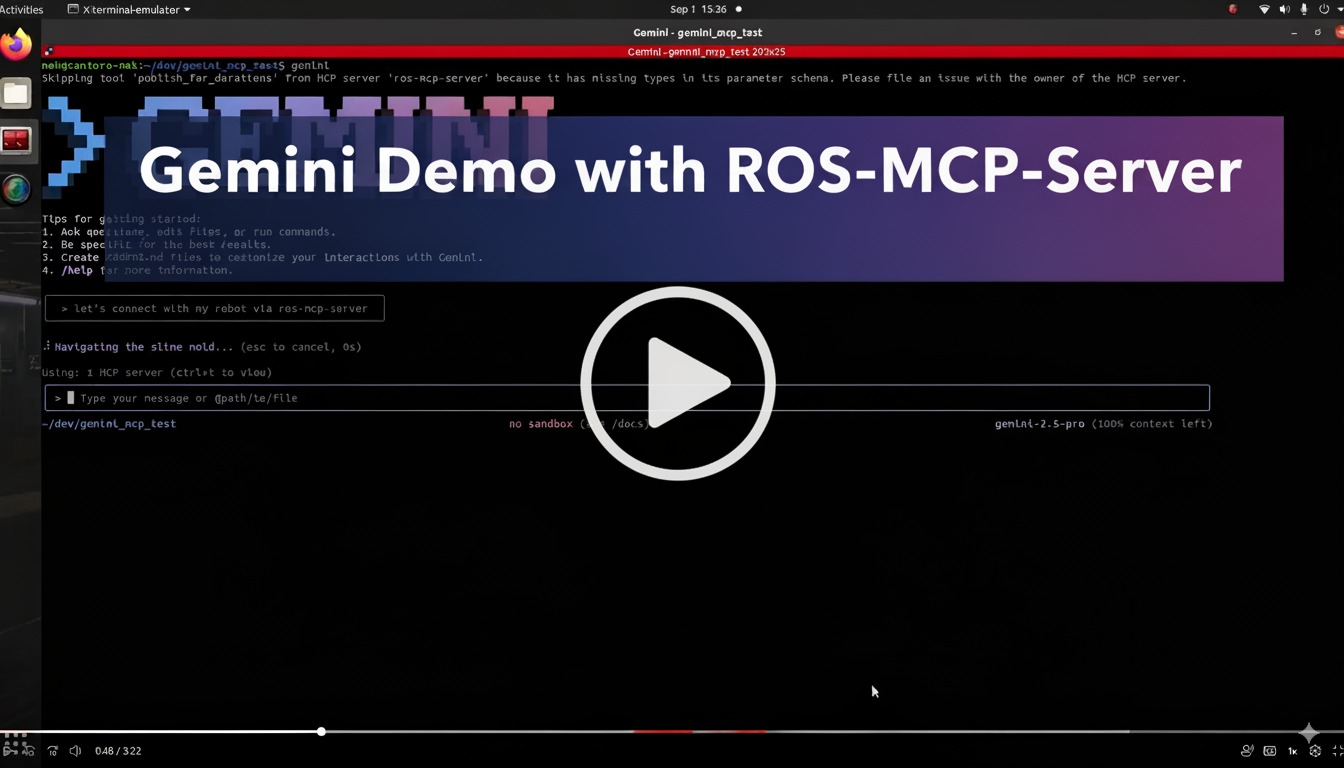The height and width of the screenshot is (768, 1344).
Task: Click the ~/dev/gemini_mcp_test path in status line
Action: pos(109,424)
